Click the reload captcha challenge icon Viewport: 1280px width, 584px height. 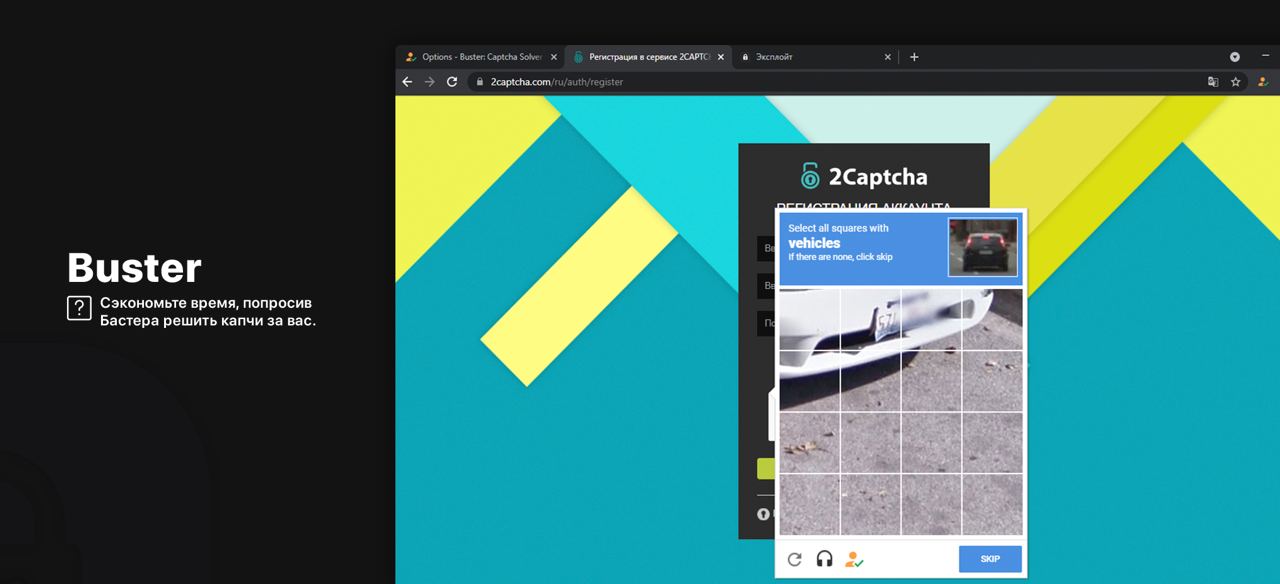point(794,559)
